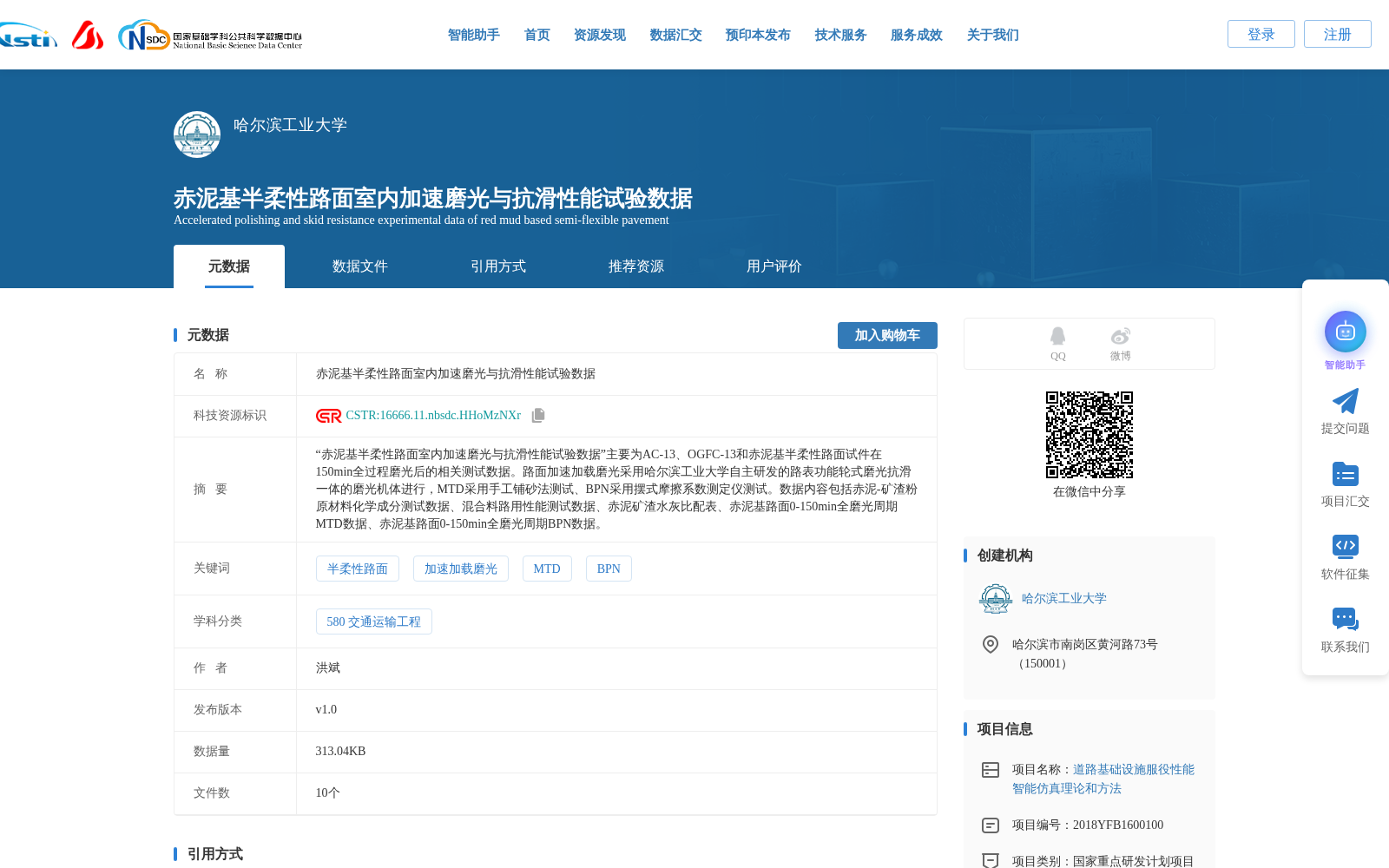Open 关于我们 menu item
The image size is (1389, 868).
click(x=993, y=35)
